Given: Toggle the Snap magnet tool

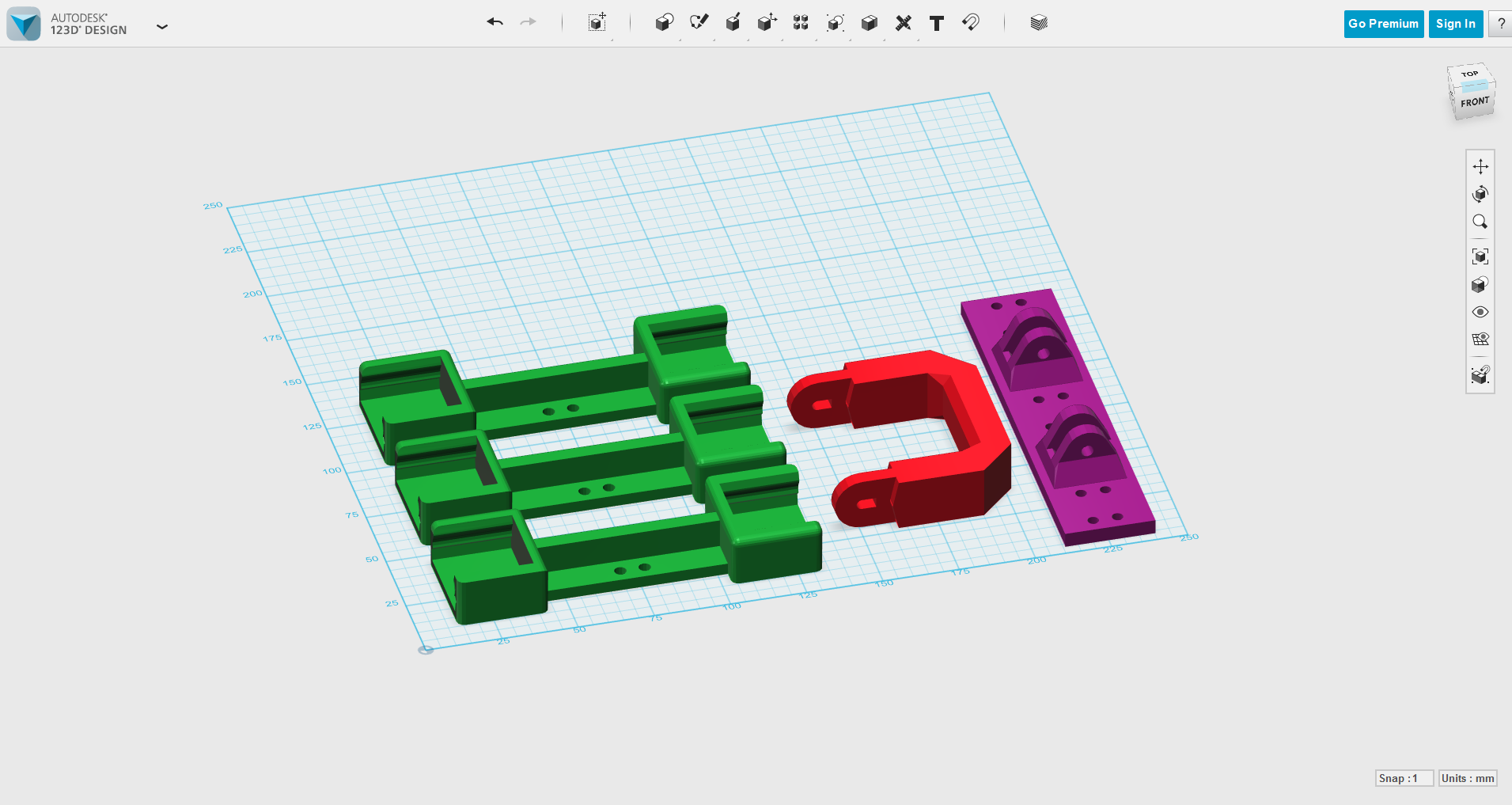Looking at the screenshot, I should click(971, 23).
